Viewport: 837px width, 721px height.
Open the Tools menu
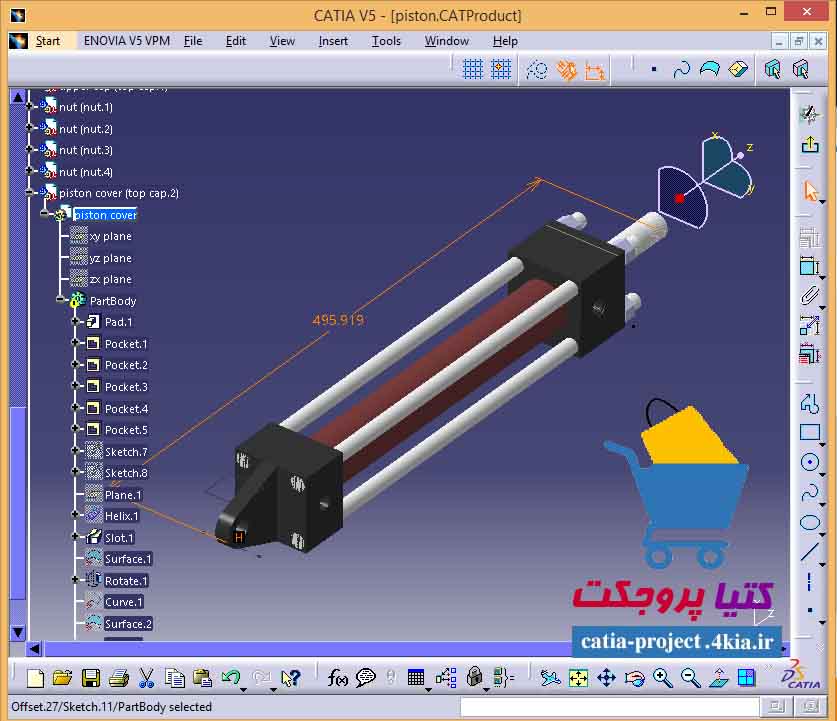click(x=386, y=41)
